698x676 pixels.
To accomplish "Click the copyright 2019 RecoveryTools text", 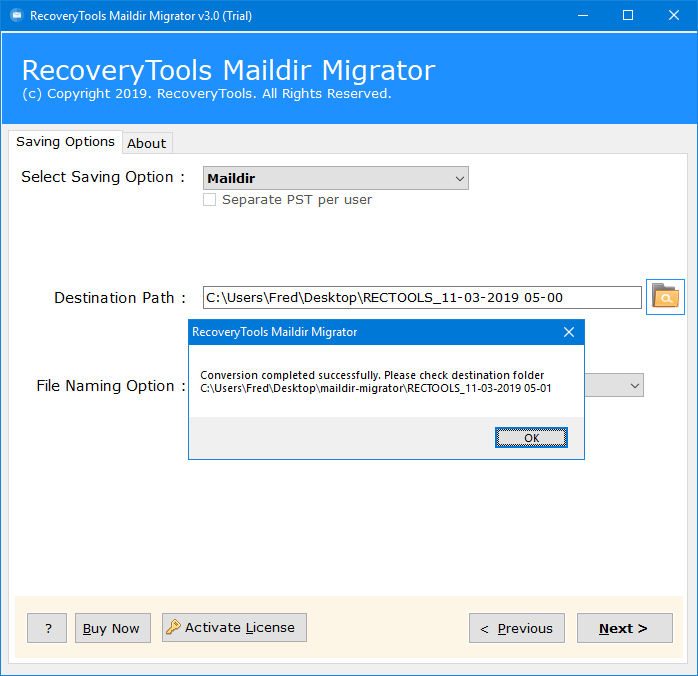I will pyautogui.click(x=207, y=94).
